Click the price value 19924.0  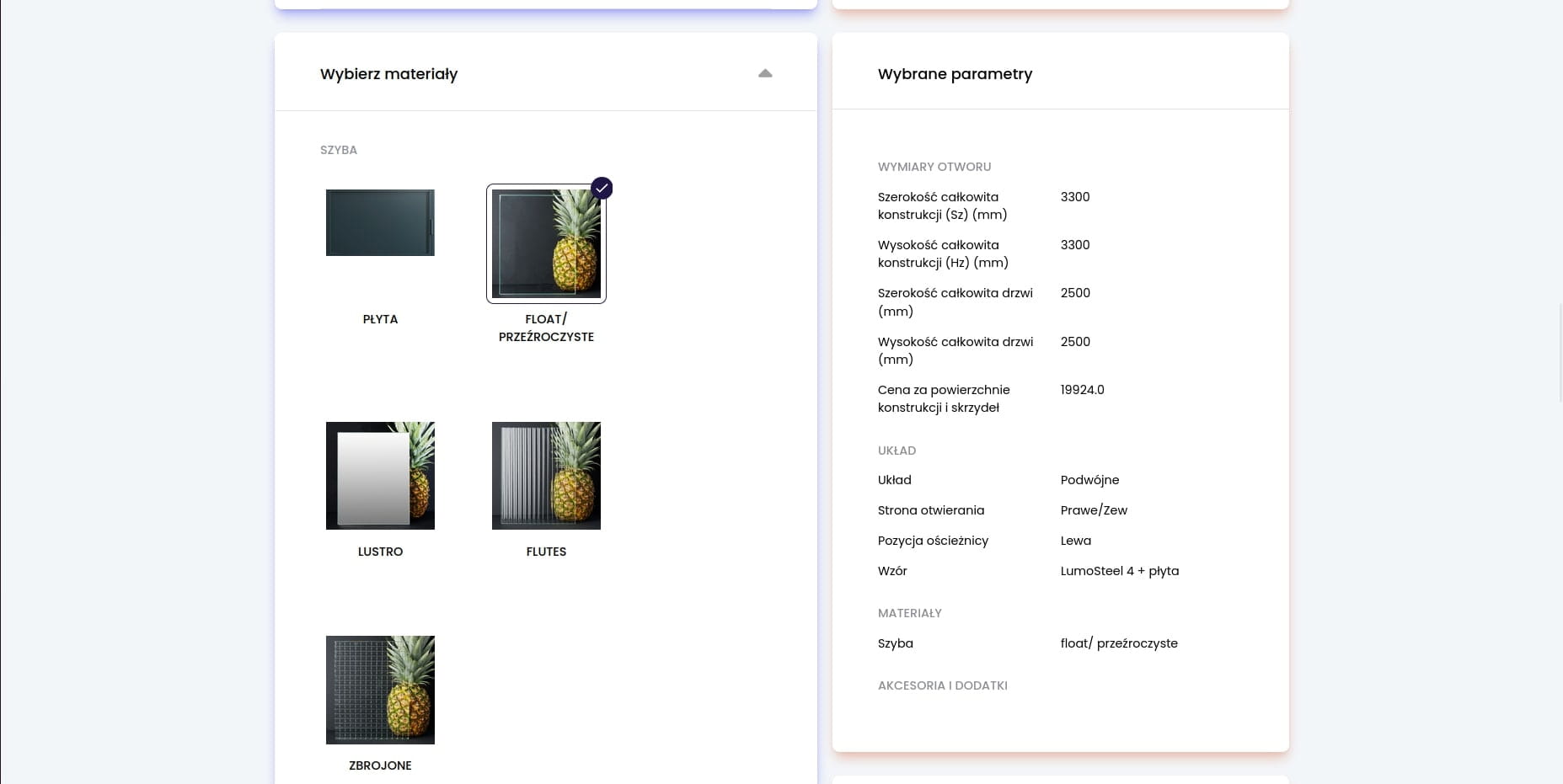[x=1082, y=390]
